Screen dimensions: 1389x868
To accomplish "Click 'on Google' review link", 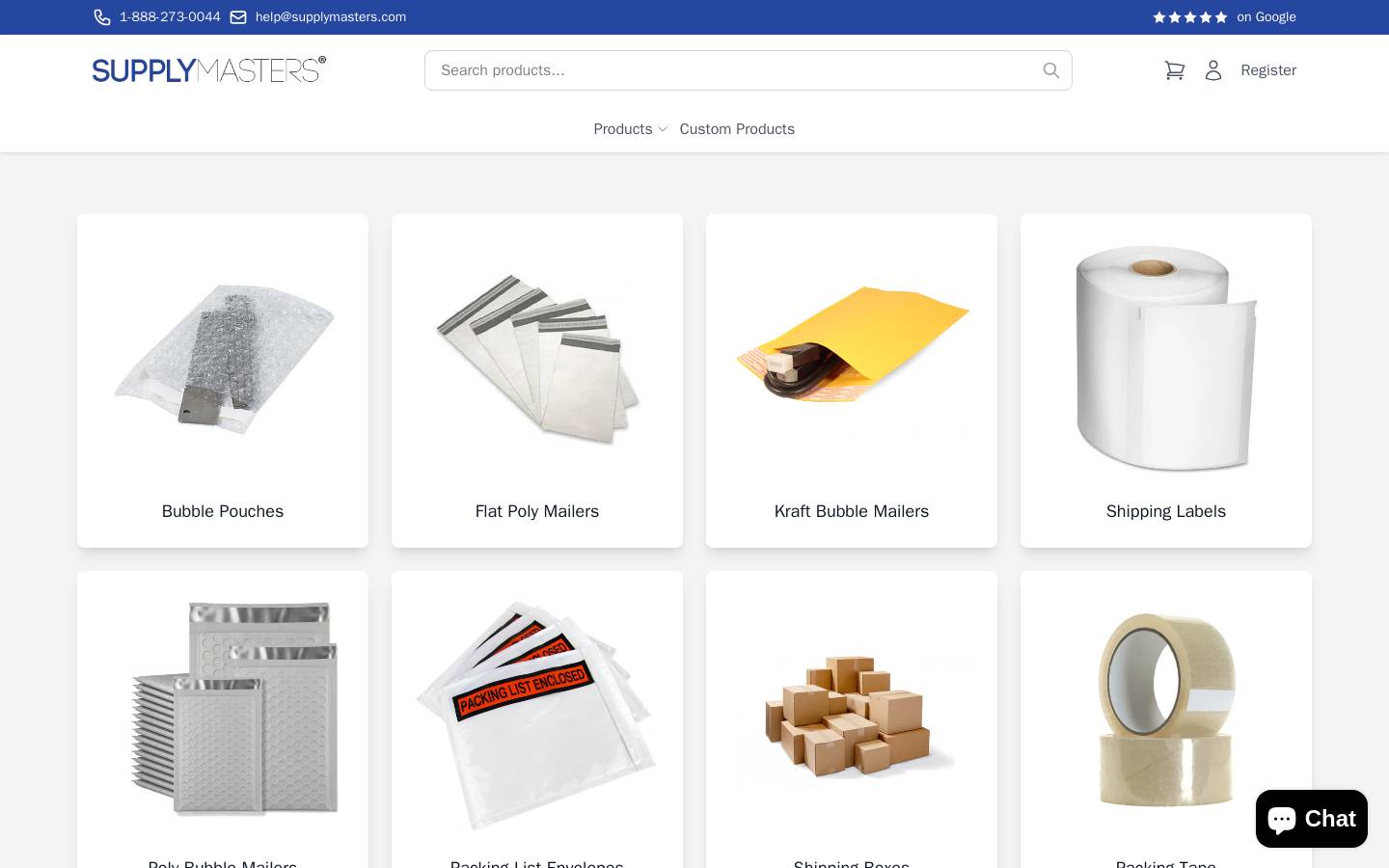I will (x=1266, y=17).
